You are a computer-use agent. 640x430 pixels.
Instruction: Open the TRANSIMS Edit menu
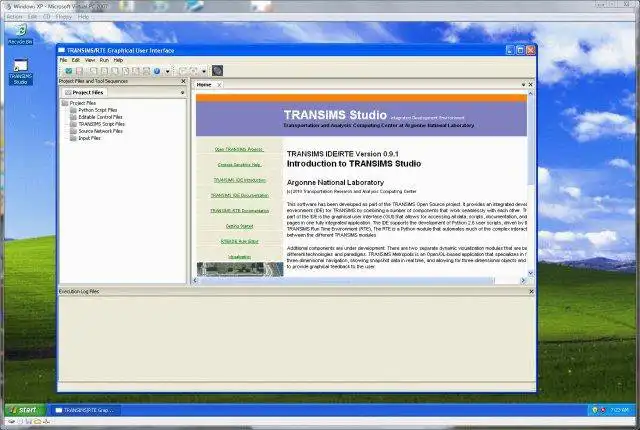(x=76, y=60)
